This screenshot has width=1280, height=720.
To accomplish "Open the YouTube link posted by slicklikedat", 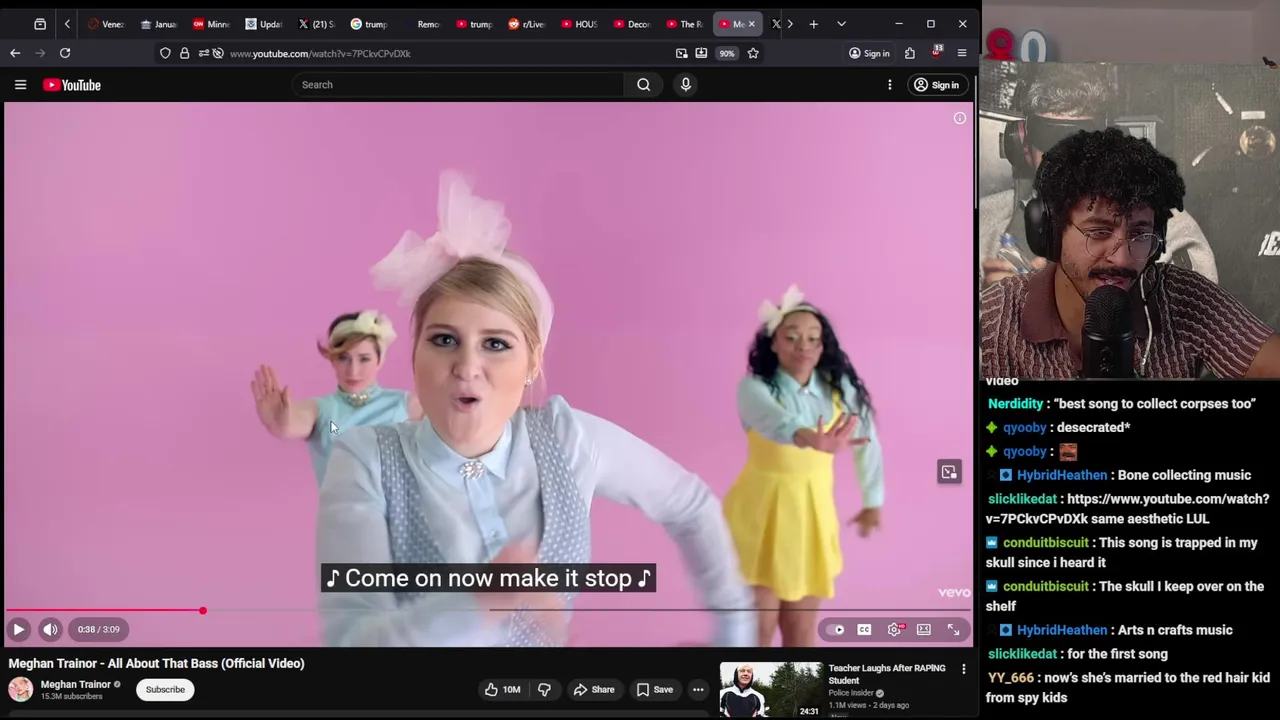I will [1127, 509].
